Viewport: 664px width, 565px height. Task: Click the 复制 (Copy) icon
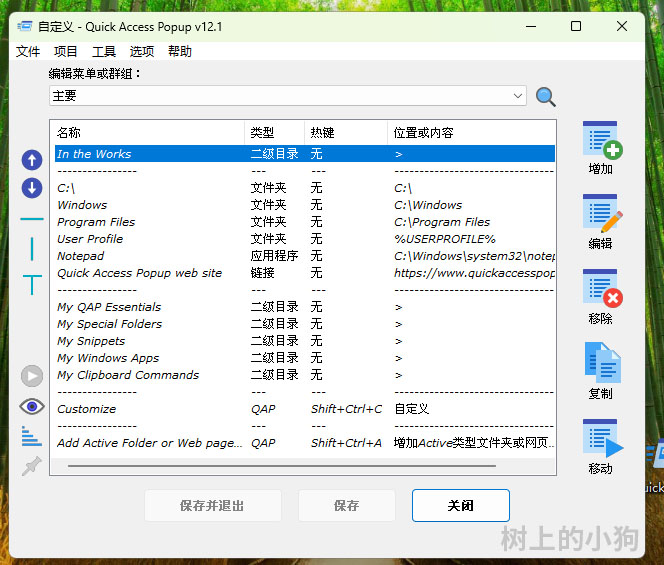[x=601, y=363]
